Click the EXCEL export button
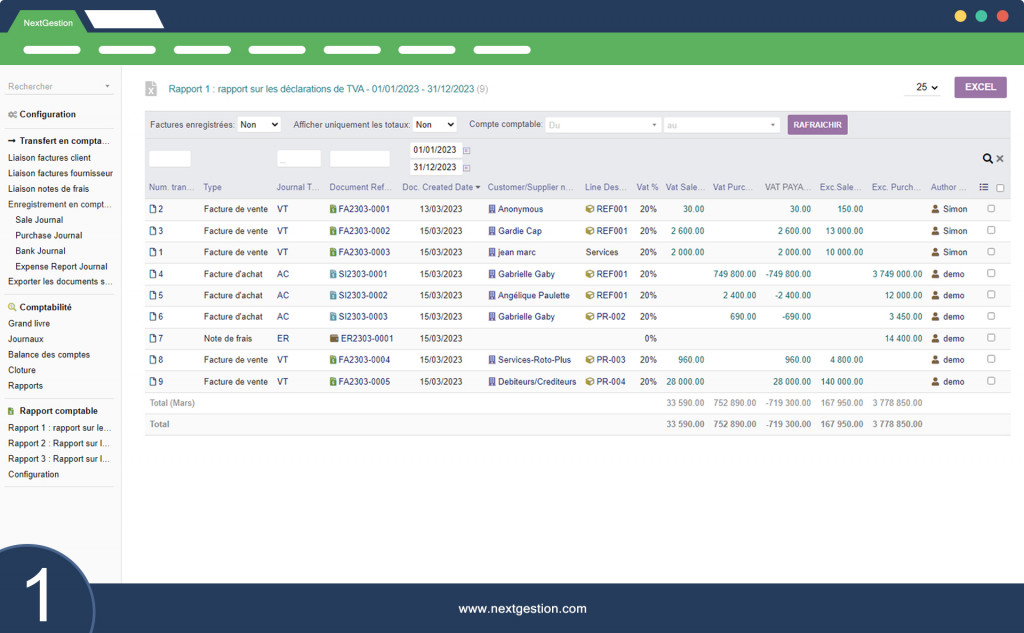 point(980,88)
